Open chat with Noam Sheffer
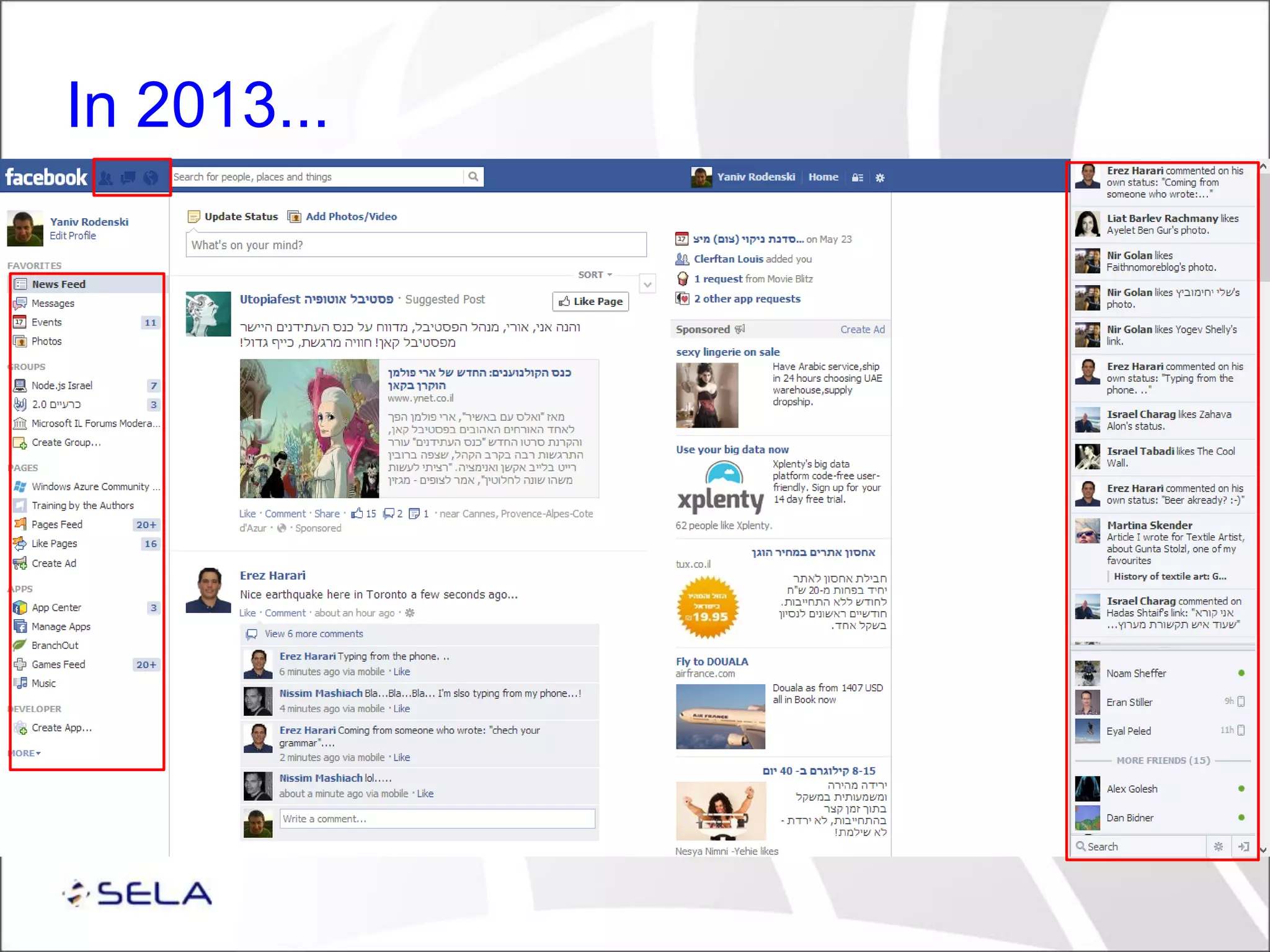This screenshot has height=952, width=1270. pos(1136,673)
